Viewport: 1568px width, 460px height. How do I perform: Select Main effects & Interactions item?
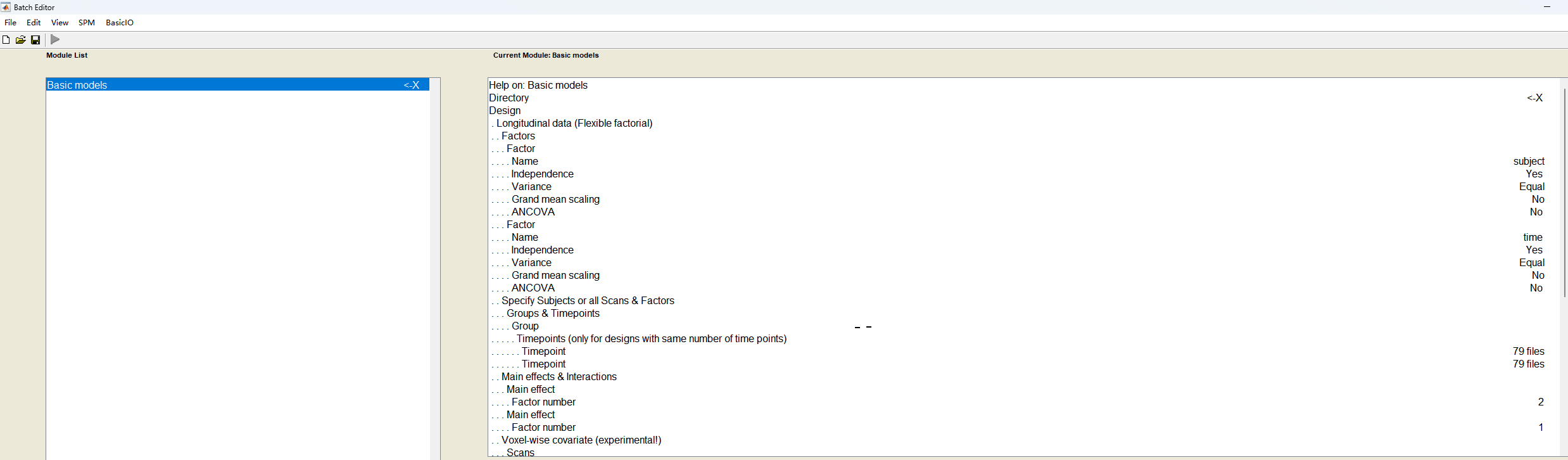[559, 377]
